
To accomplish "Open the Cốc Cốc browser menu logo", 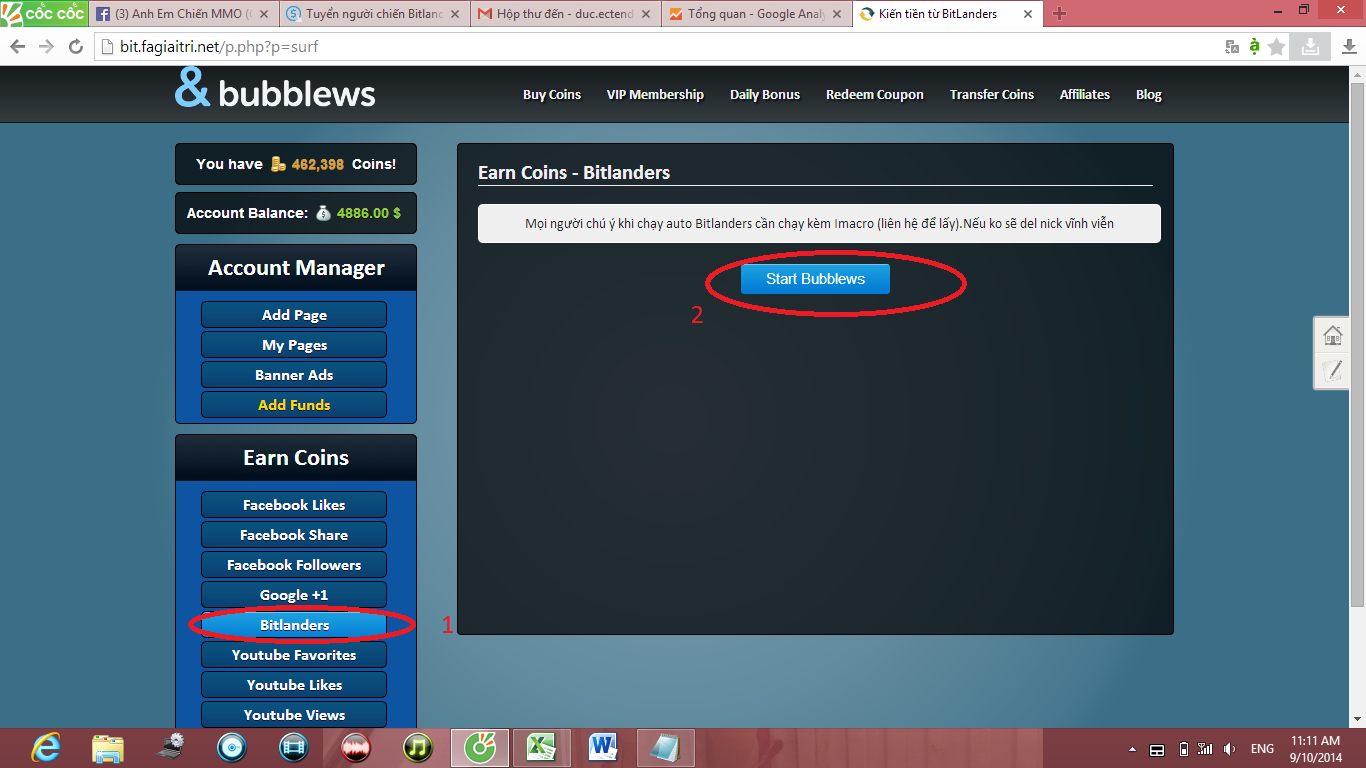I will pos(43,13).
